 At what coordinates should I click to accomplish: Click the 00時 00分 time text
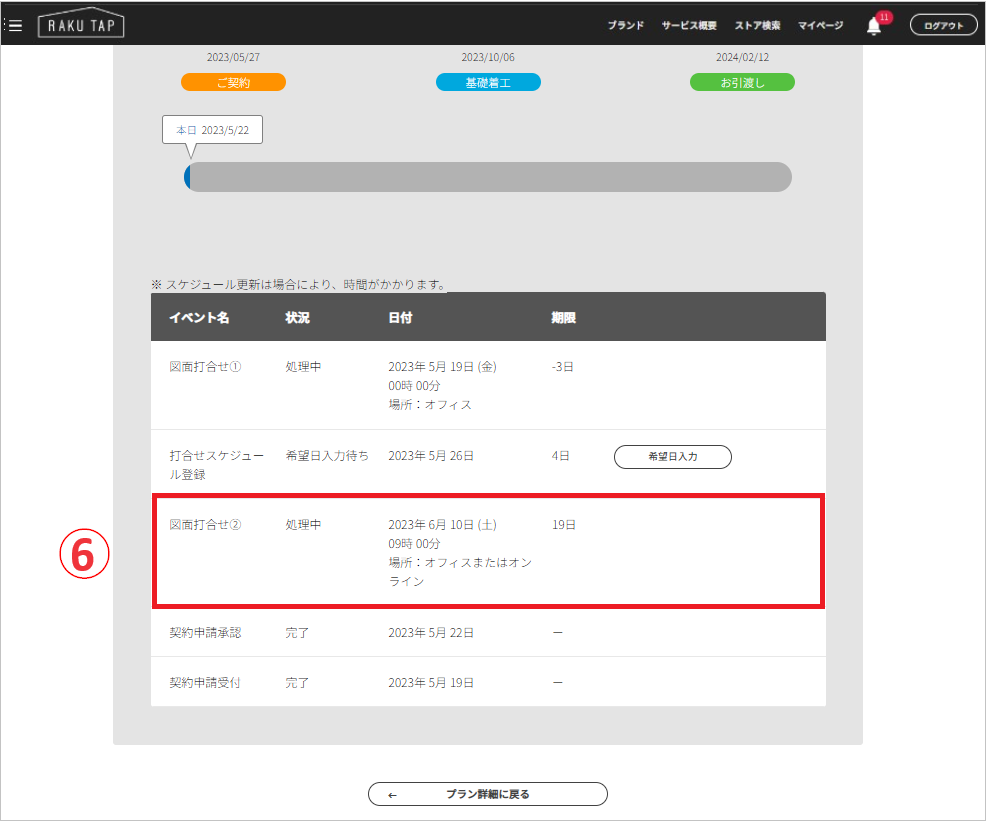(x=414, y=385)
